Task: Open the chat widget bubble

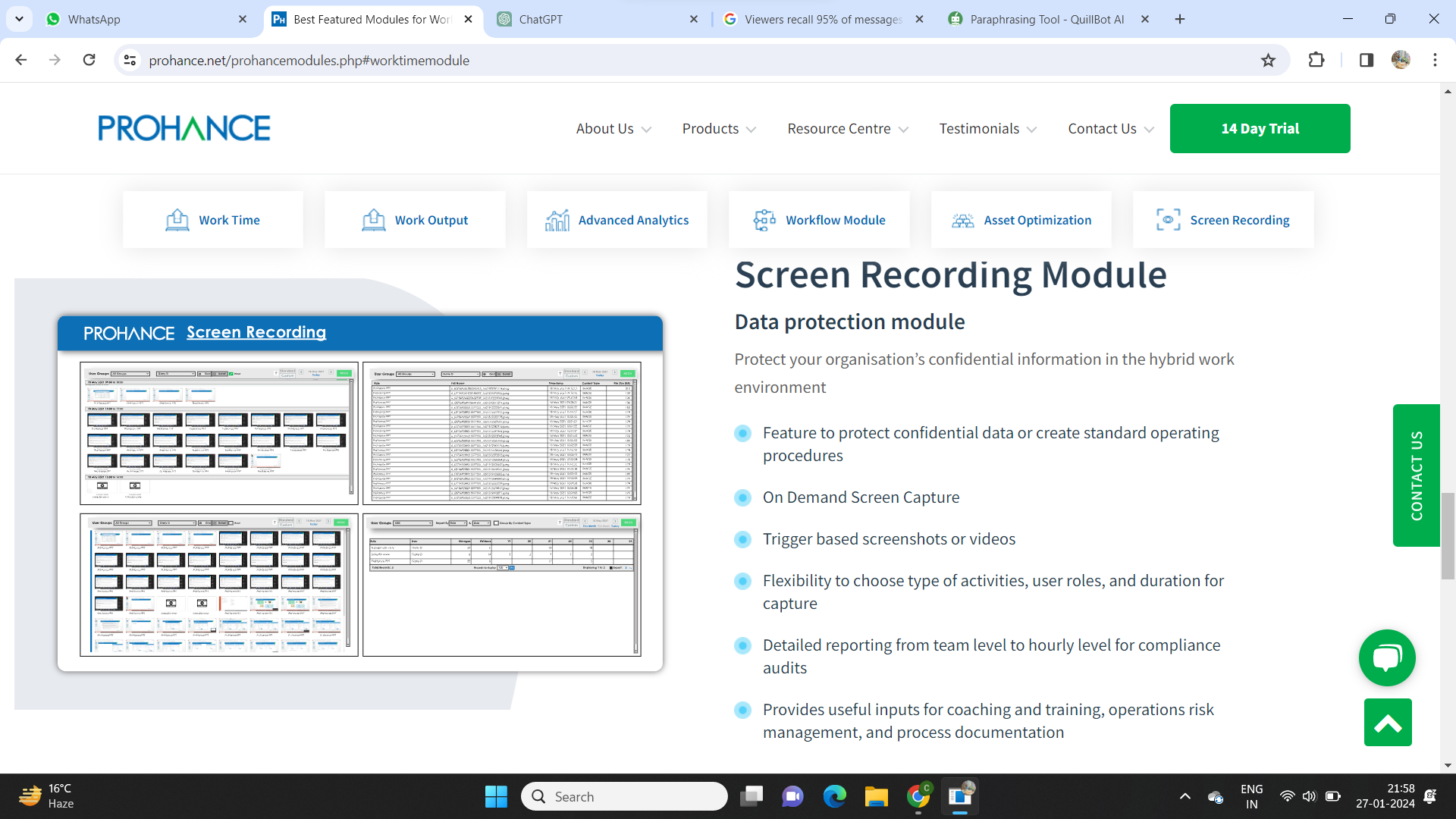Action: (x=1386, y=657)
